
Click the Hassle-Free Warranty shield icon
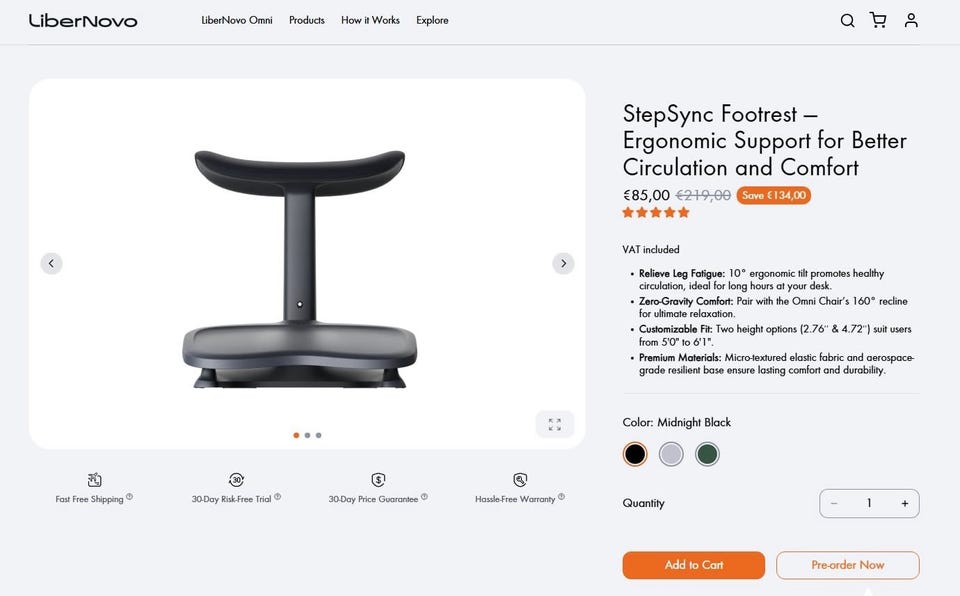(x=519, y=480)
